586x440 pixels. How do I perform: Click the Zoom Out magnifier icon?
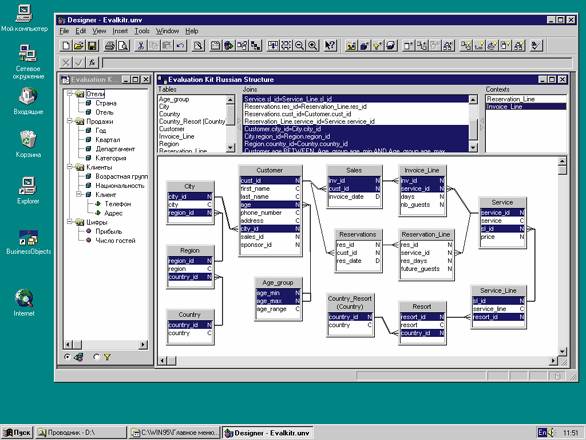point(299,46)
